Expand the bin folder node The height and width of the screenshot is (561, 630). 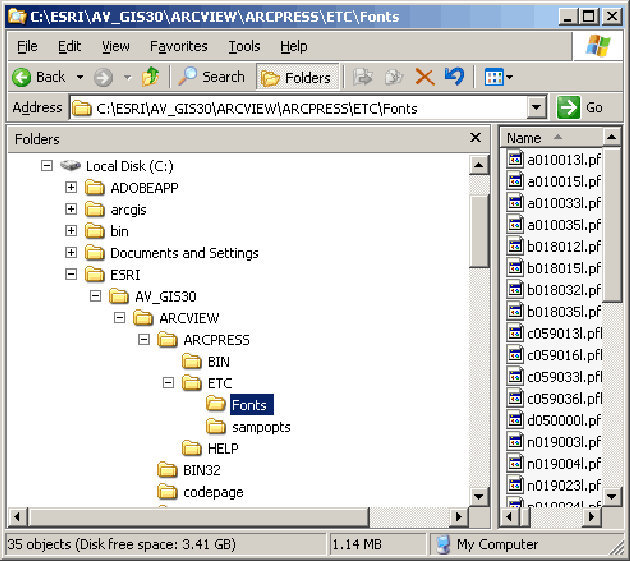(71, 231)
